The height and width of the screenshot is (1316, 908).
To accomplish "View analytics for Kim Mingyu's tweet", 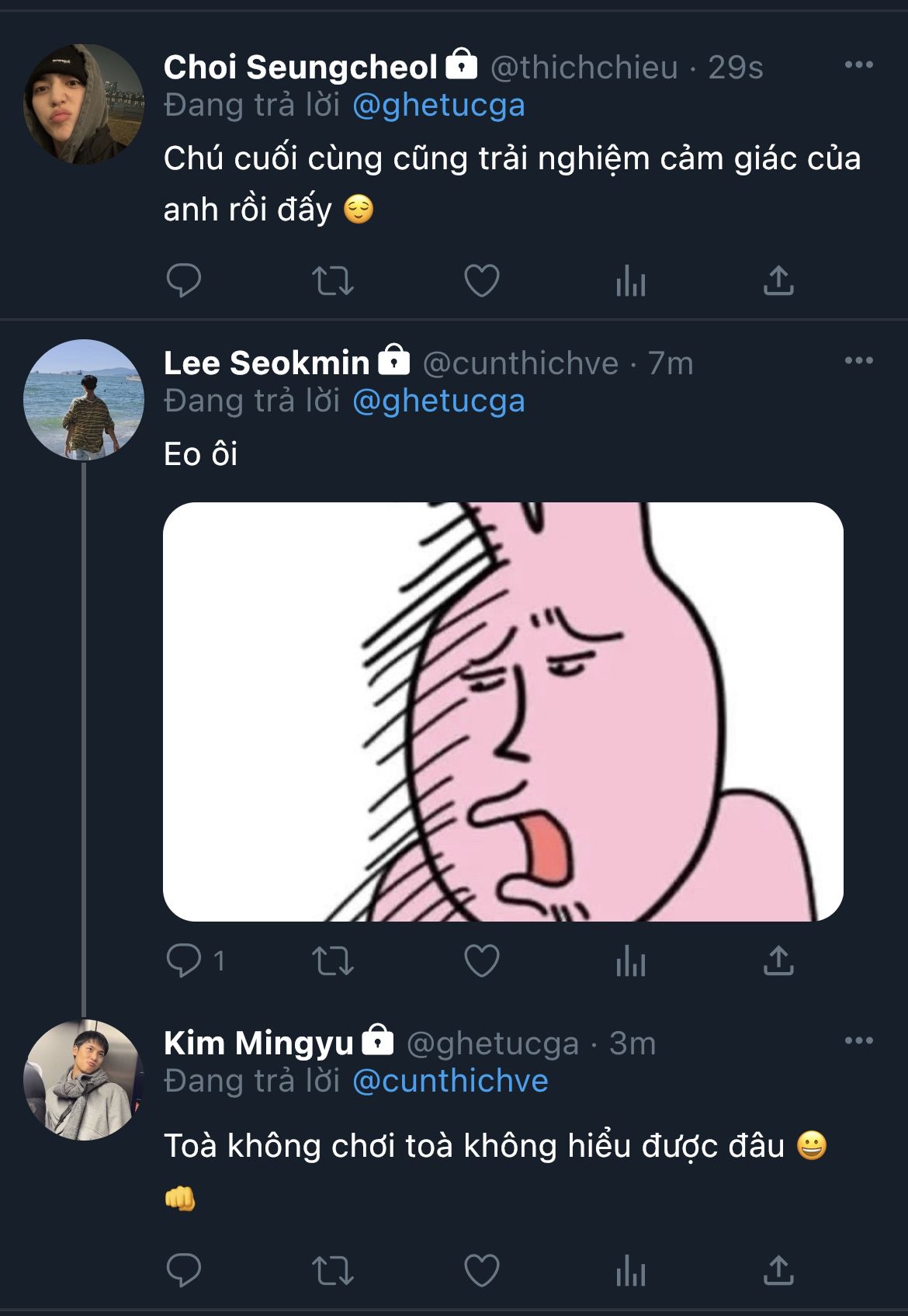I will point(630,1271).
